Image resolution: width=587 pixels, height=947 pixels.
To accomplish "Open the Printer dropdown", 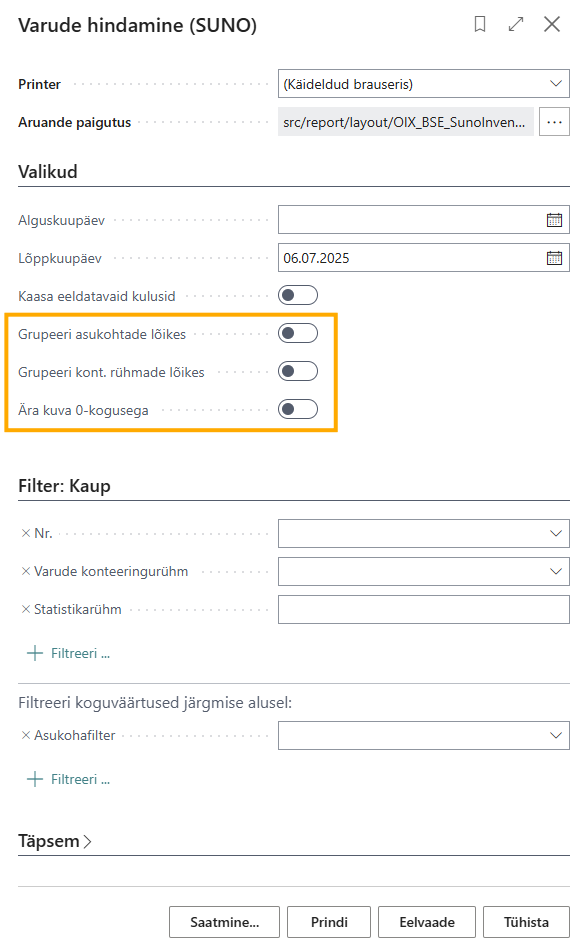I will (x=423, y=84).
